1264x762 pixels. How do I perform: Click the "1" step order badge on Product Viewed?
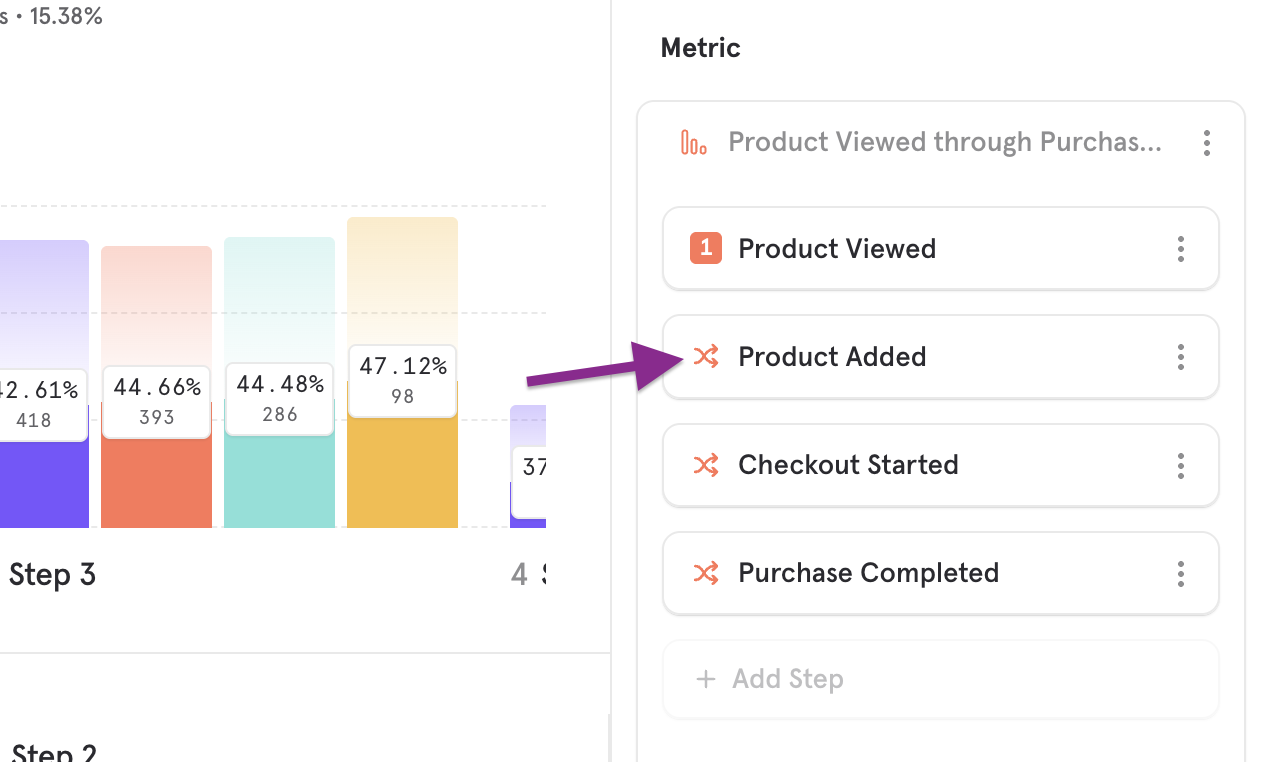tap(706, 248)
